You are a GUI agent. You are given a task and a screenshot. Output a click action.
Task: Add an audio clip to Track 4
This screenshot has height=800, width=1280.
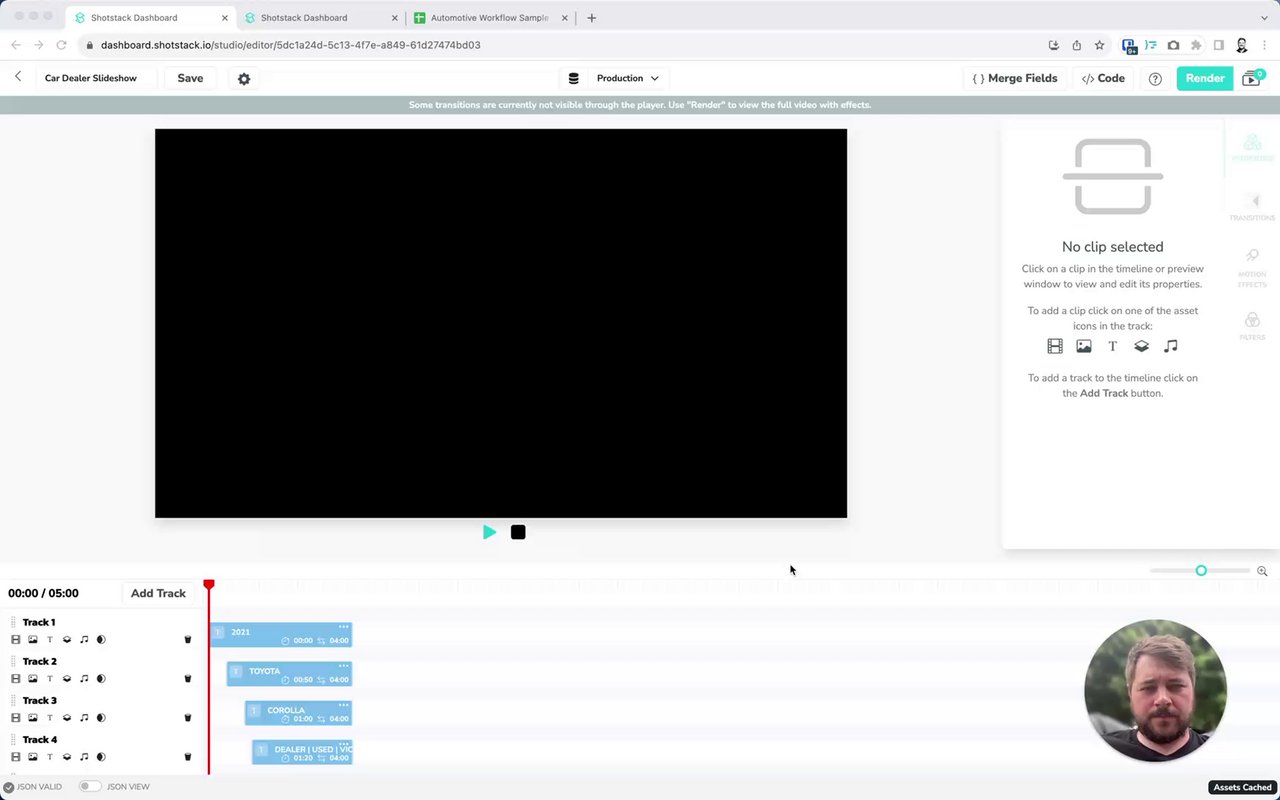(x=84, y=757)
